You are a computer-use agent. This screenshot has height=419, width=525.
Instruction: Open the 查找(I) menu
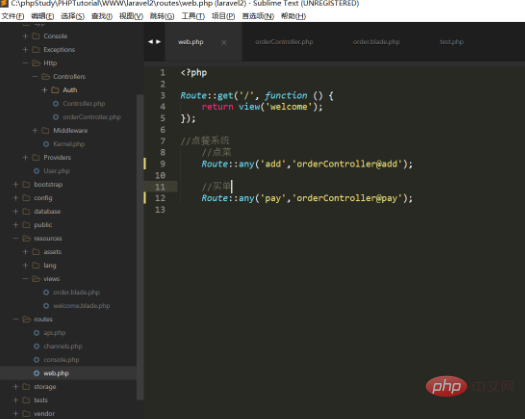(x=102, y=16)
